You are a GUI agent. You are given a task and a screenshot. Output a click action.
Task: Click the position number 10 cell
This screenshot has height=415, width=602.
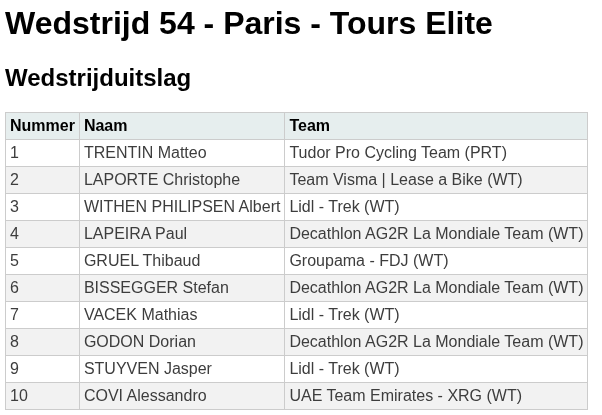point(19,395)
